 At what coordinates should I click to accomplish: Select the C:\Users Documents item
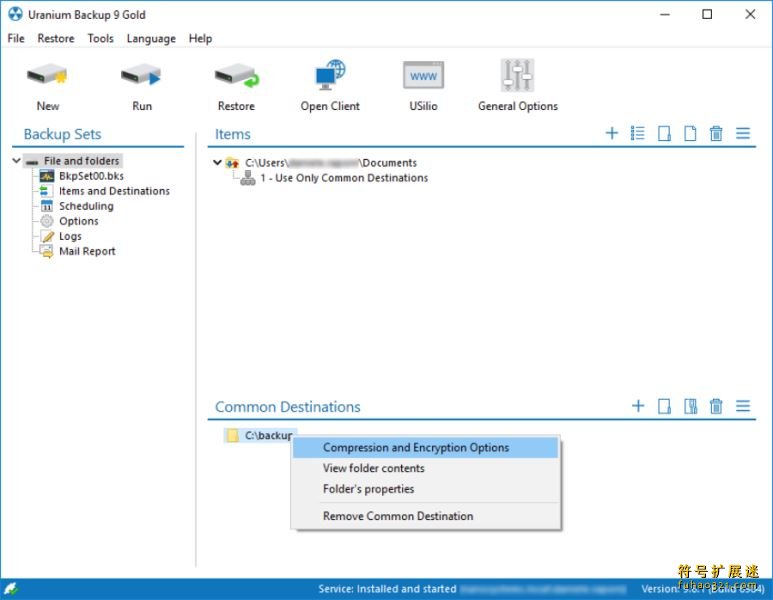point(331,163)
